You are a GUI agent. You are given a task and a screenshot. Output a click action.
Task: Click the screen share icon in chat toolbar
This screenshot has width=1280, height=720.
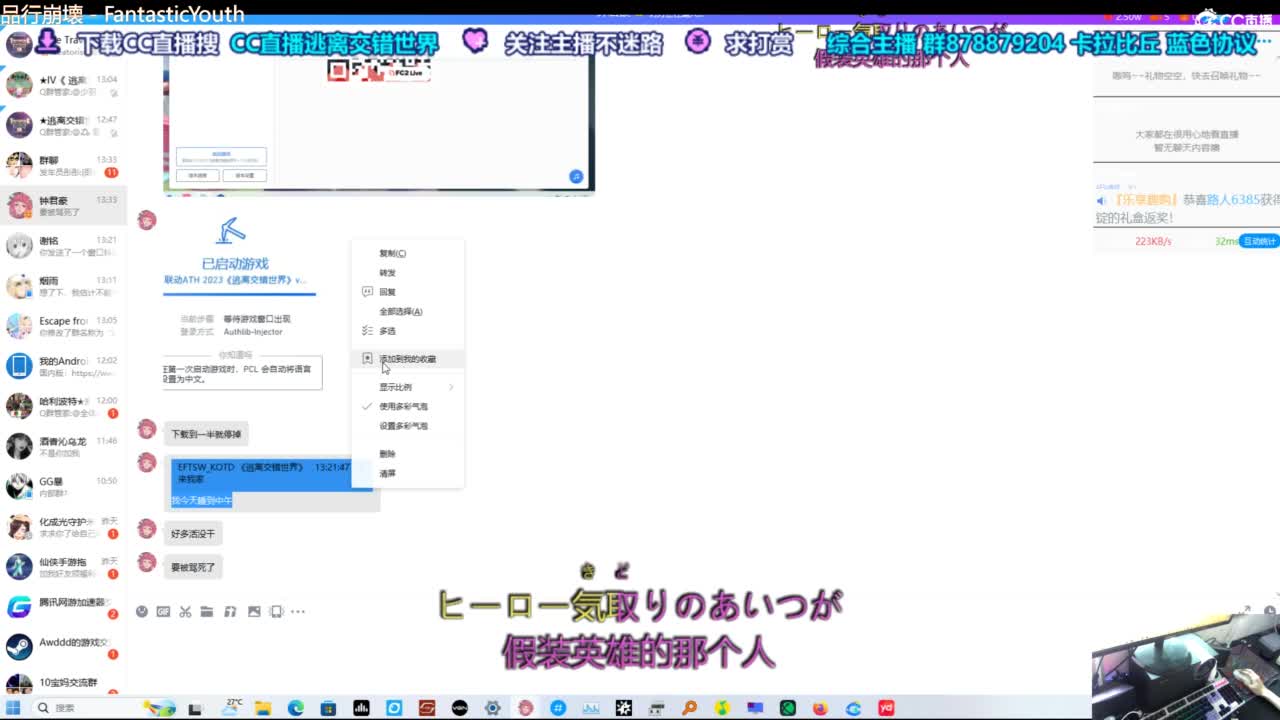(x=277, y=611)
